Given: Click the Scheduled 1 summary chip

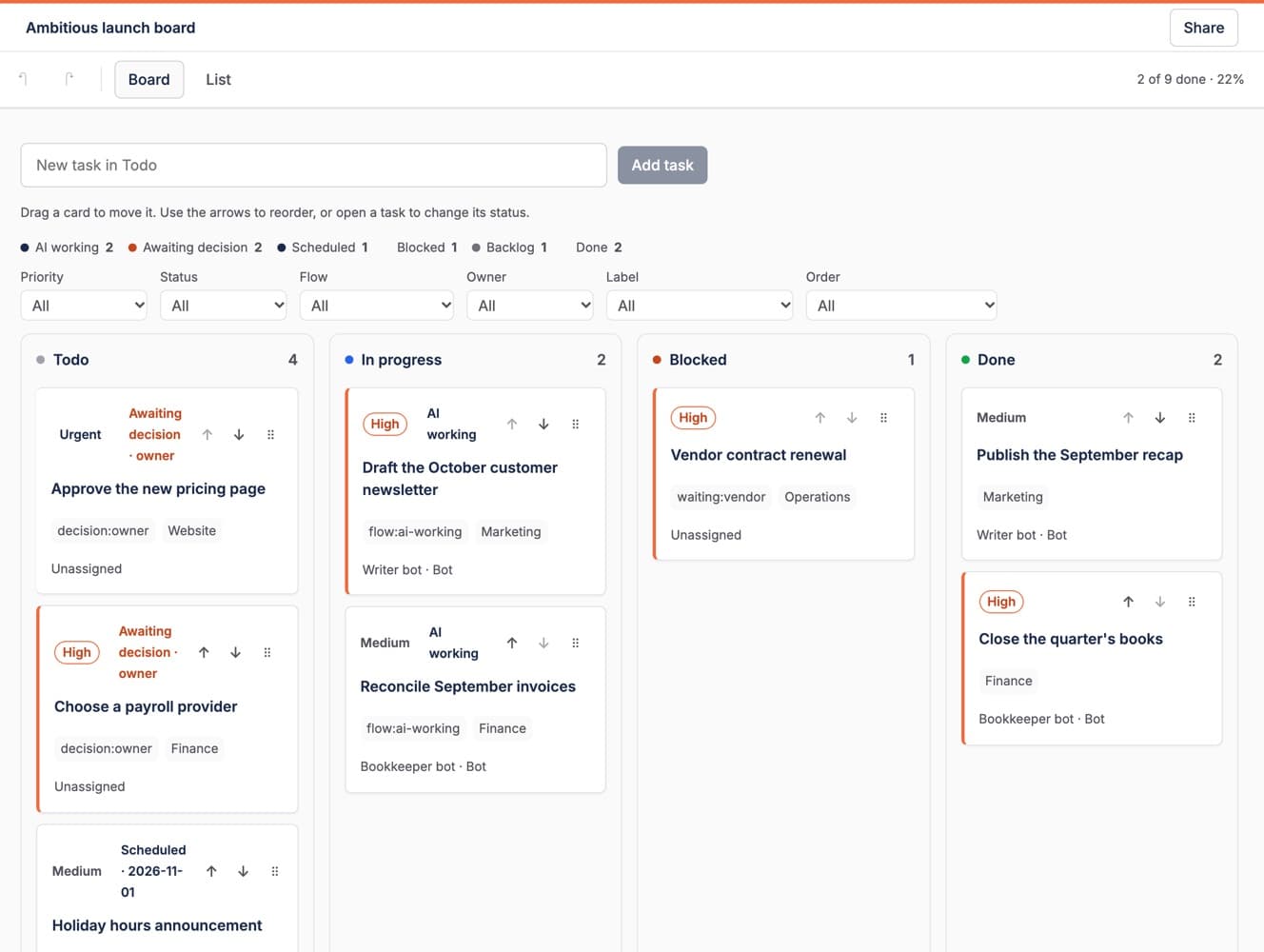Looking at the screenshot, I should pyautogui.click(x=323, y=248).
